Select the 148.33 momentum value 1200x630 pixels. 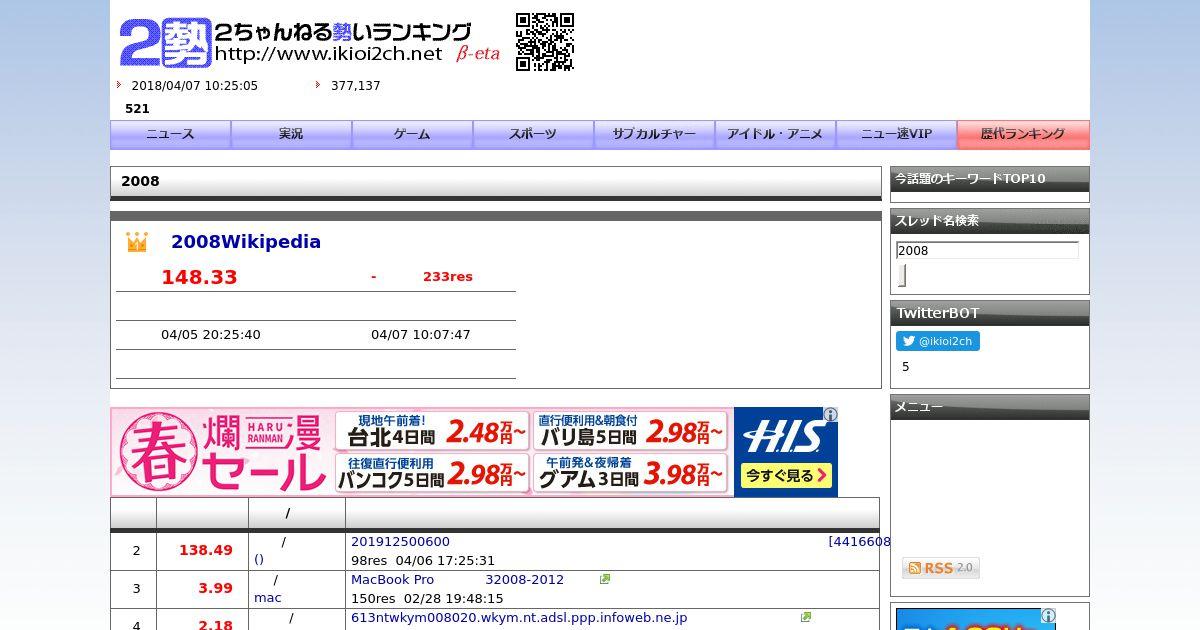199,277
